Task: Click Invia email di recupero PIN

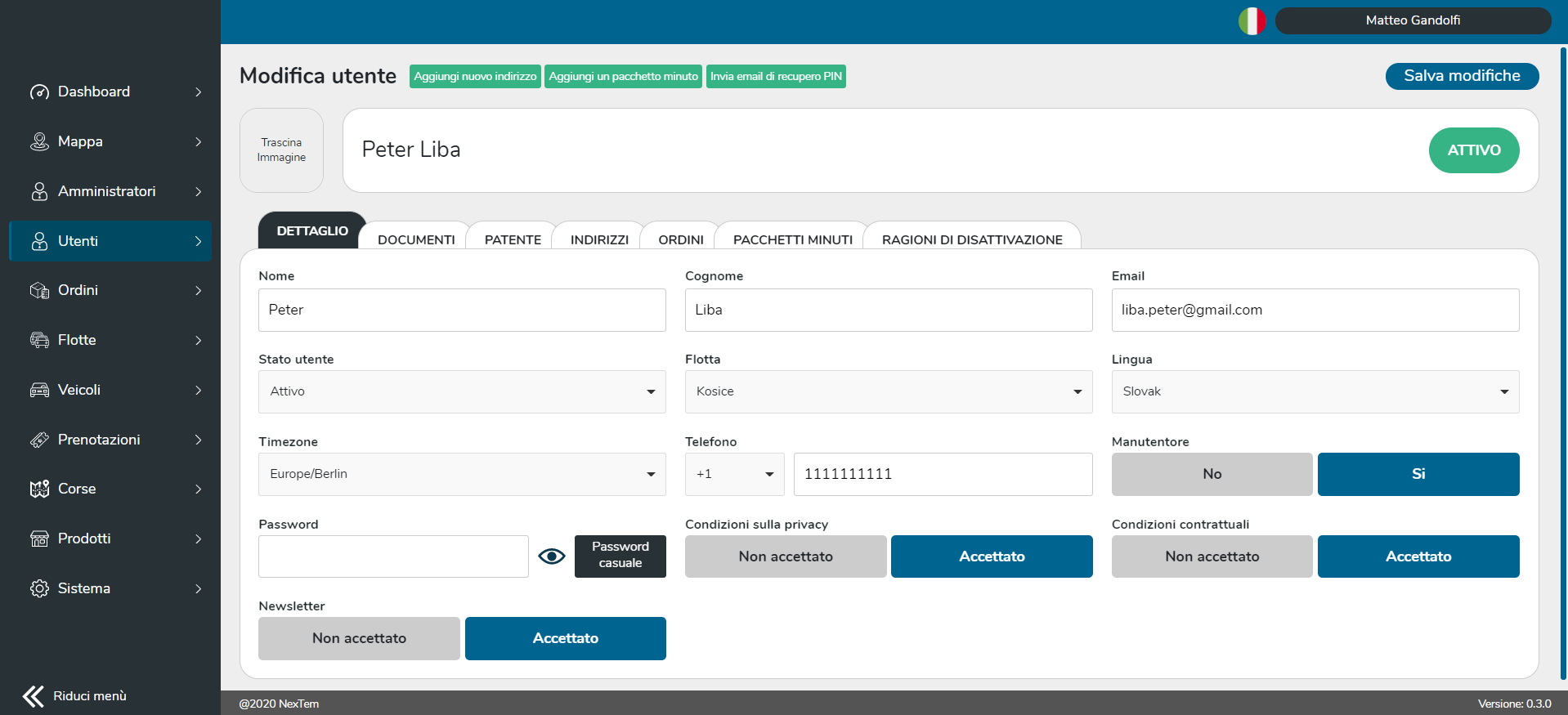Action: (775, 76)
